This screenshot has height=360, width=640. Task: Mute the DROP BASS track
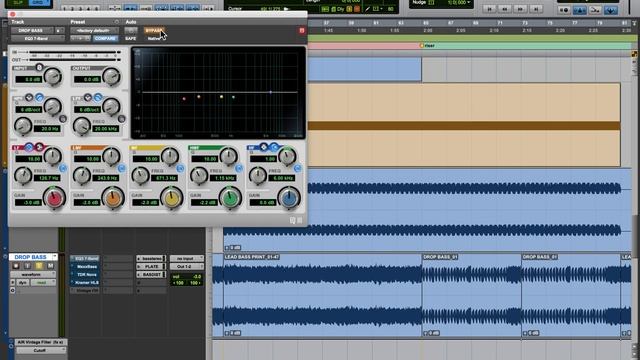point(50,266)
